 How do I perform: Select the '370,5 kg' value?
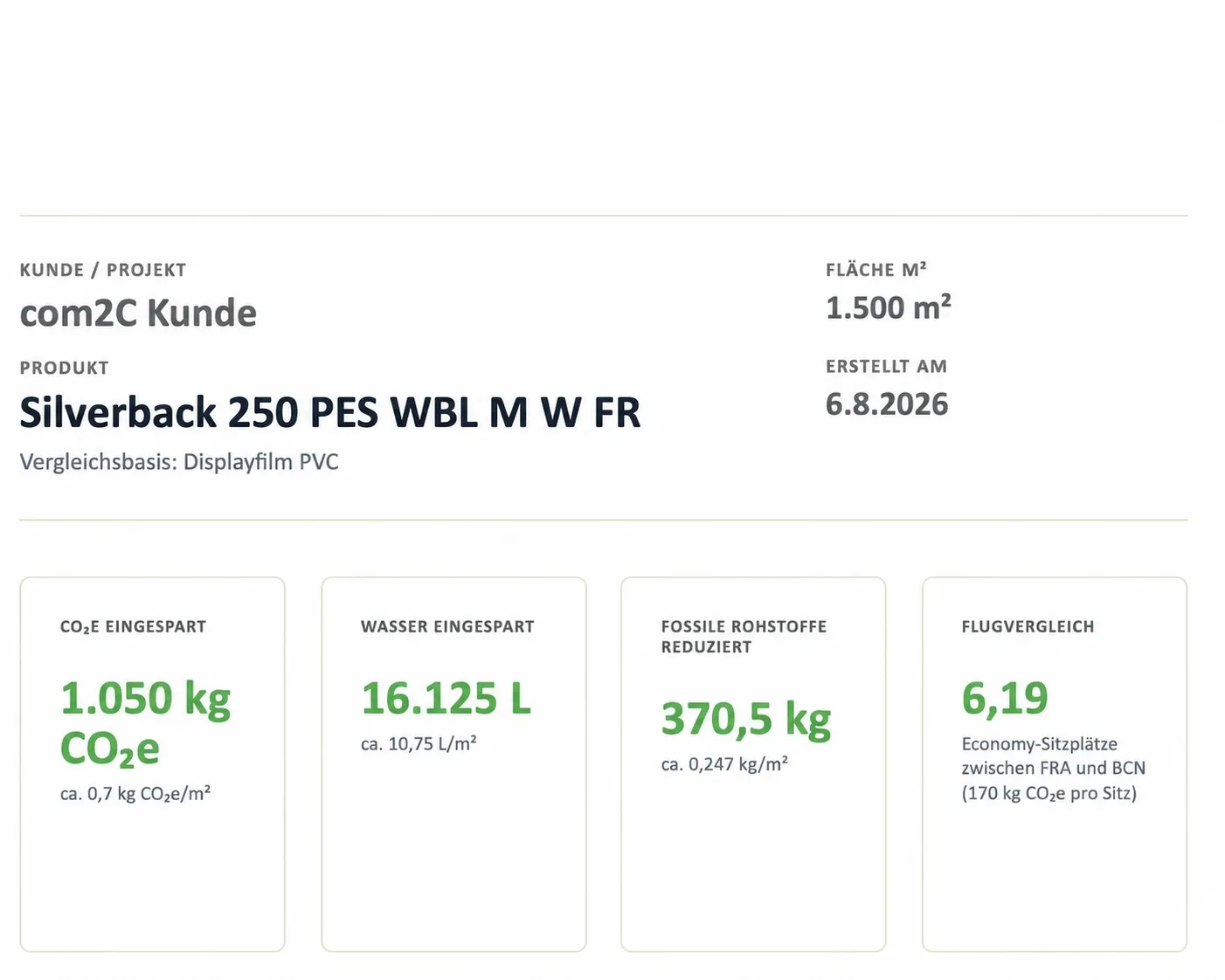[746, 720]
